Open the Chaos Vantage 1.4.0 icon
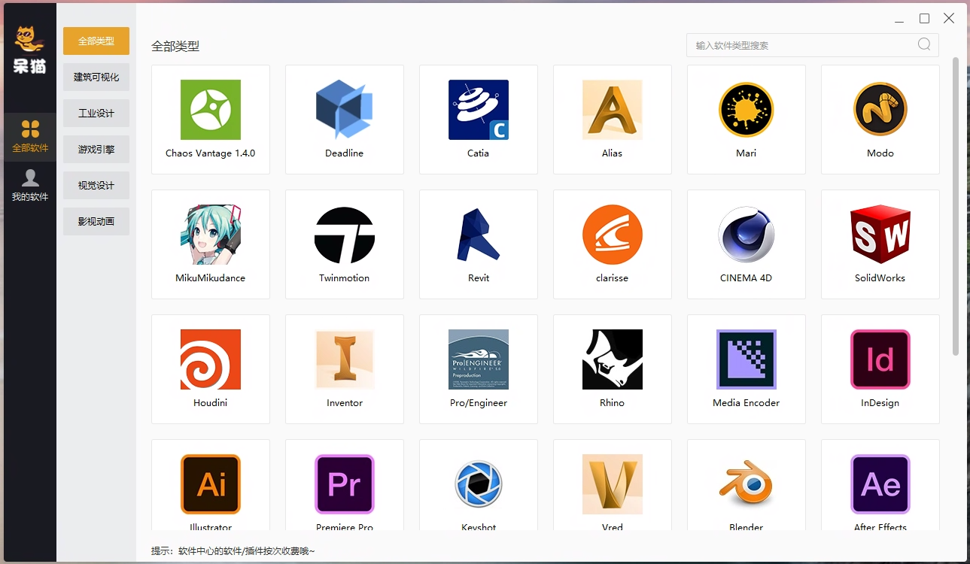Viewport: 970px width, 564px height. click(210, 109)
